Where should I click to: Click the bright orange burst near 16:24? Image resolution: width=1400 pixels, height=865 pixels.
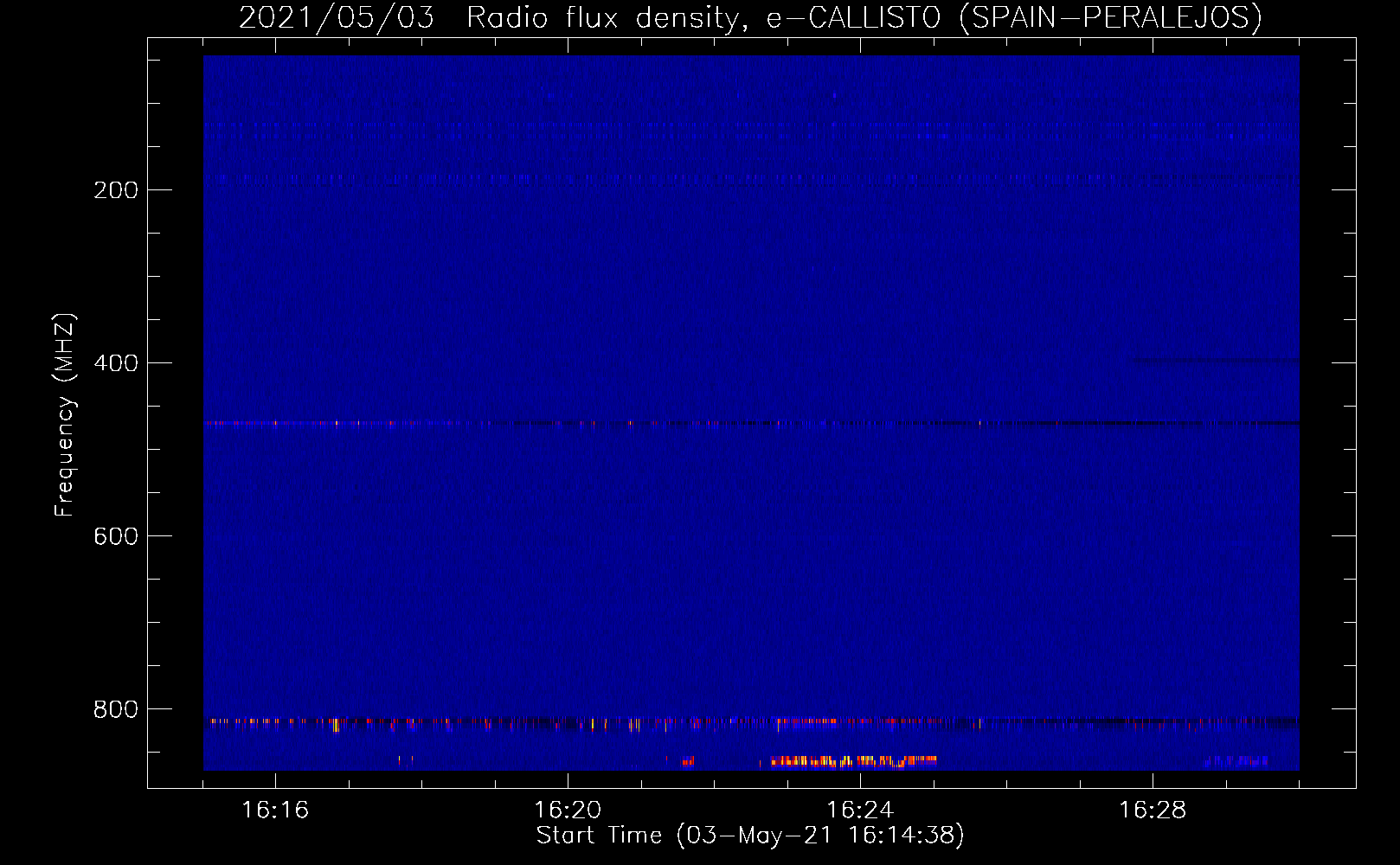pos(852,761)
